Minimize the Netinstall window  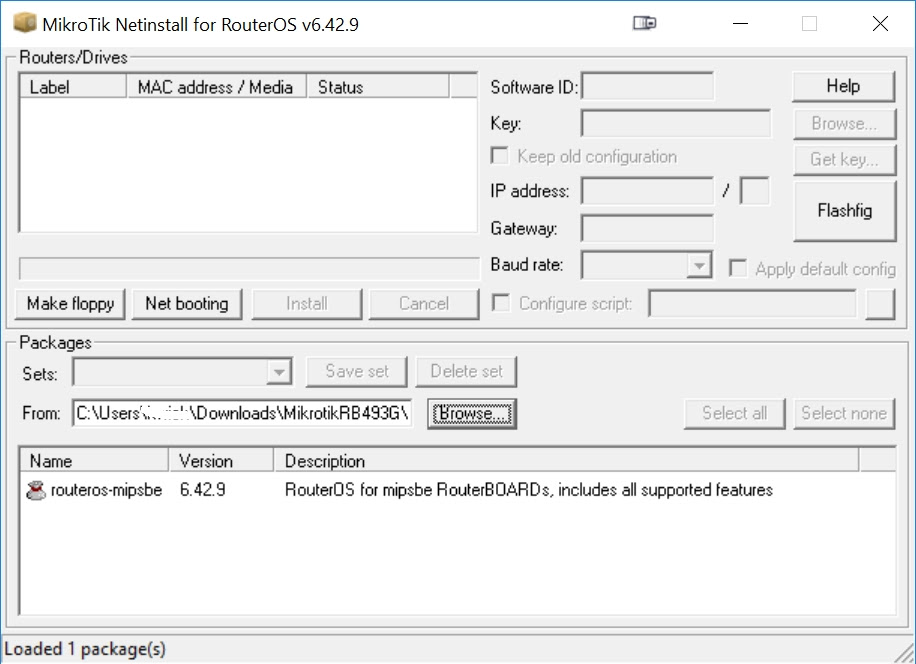coord(740,23)
